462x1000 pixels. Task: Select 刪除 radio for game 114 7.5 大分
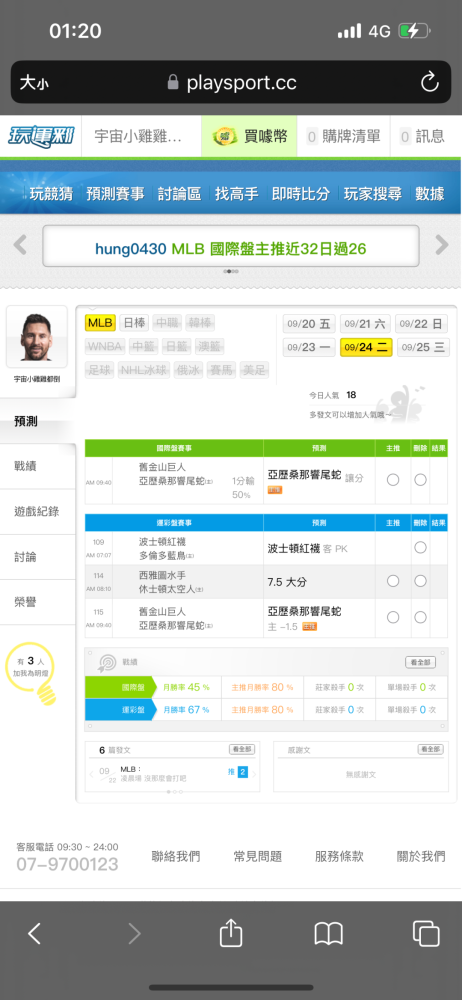(x=420, y=581)
